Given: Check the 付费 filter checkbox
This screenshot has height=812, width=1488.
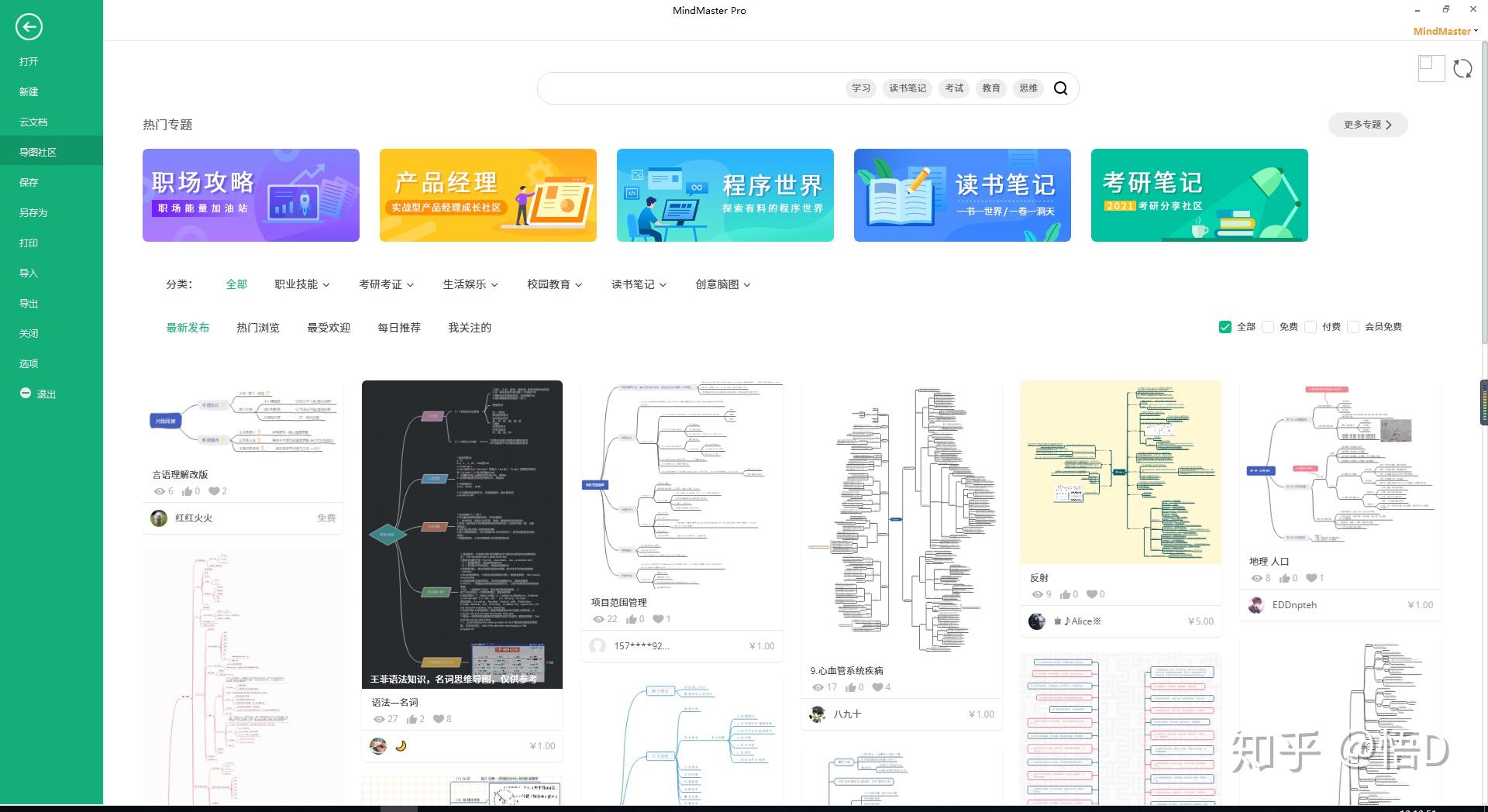Looking at the screenshot, I should click(x=1311, y=327).
